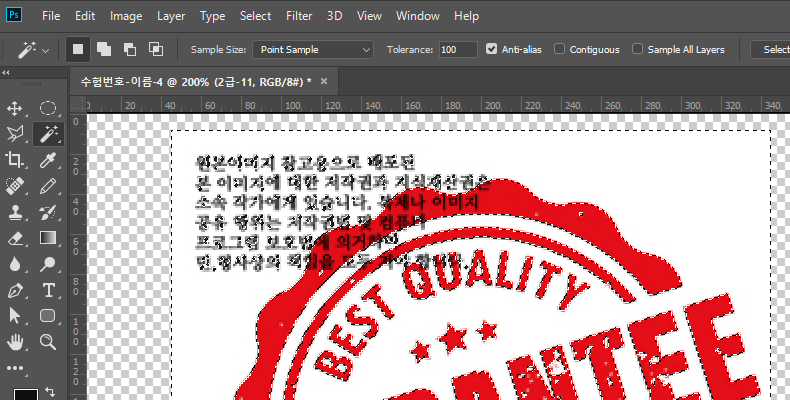Collapse the toolbox with double-arrow icon
The image size is (790, 400).
[x=6, y=73]
